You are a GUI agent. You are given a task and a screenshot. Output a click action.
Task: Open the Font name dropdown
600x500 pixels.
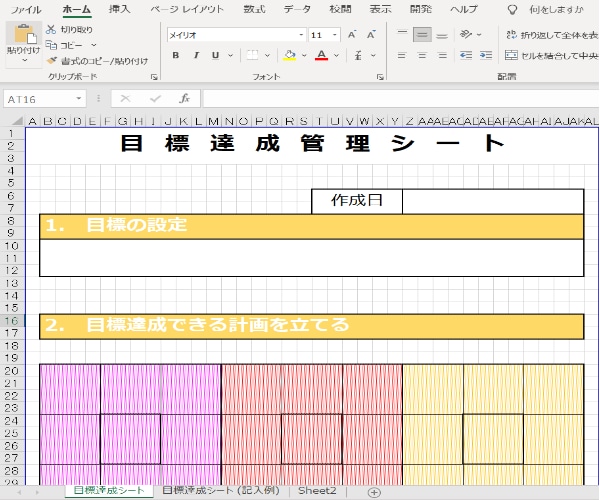(301, 35)
